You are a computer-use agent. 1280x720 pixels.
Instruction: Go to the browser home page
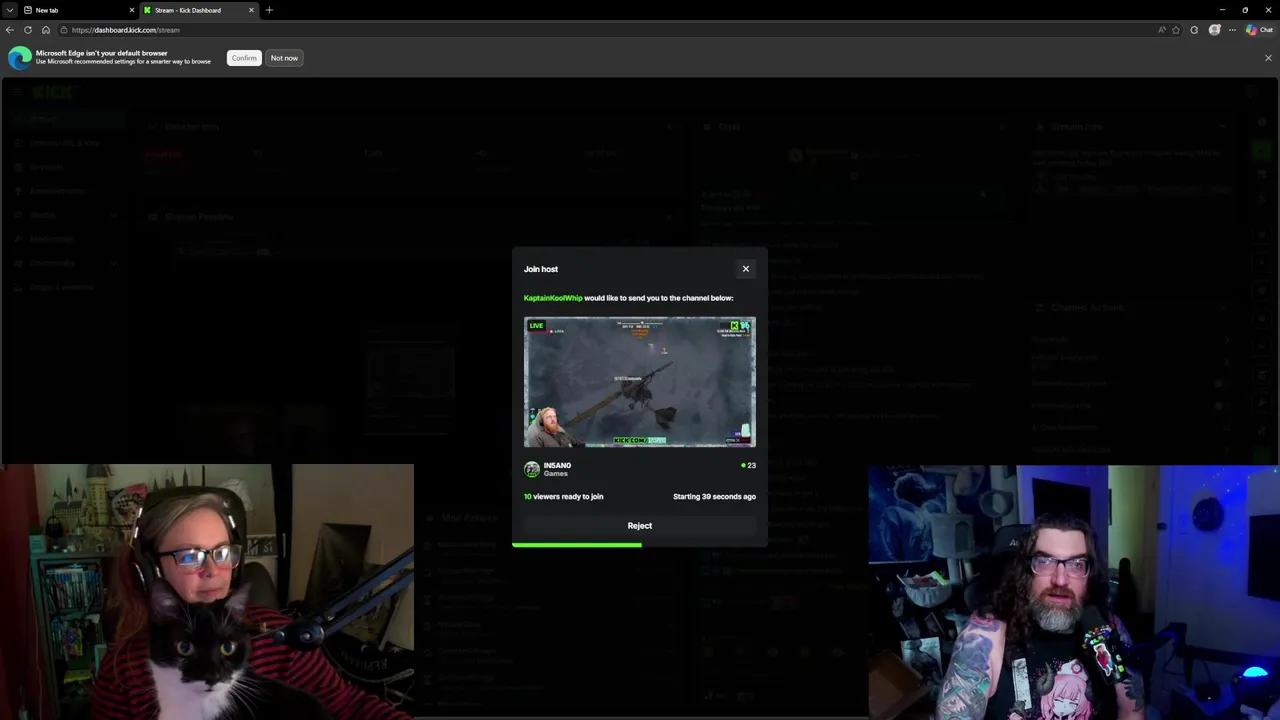(46, 30)
